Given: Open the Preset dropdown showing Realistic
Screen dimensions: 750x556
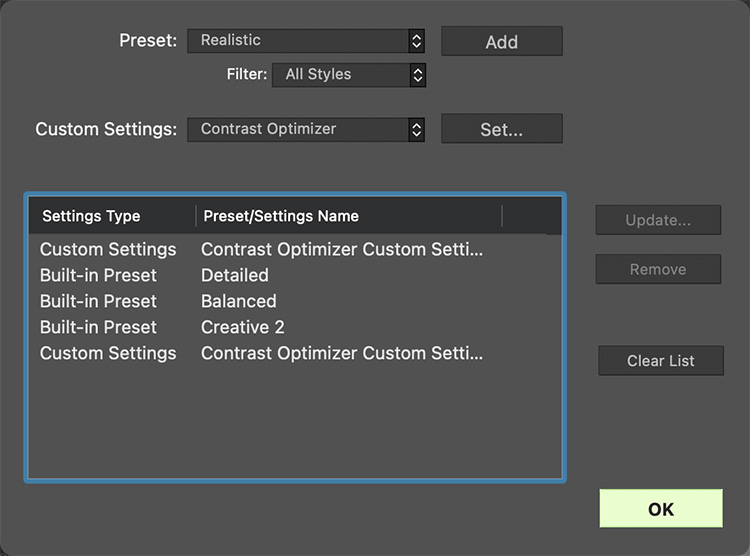Looking at the screenshot, I should click(306, 41).
